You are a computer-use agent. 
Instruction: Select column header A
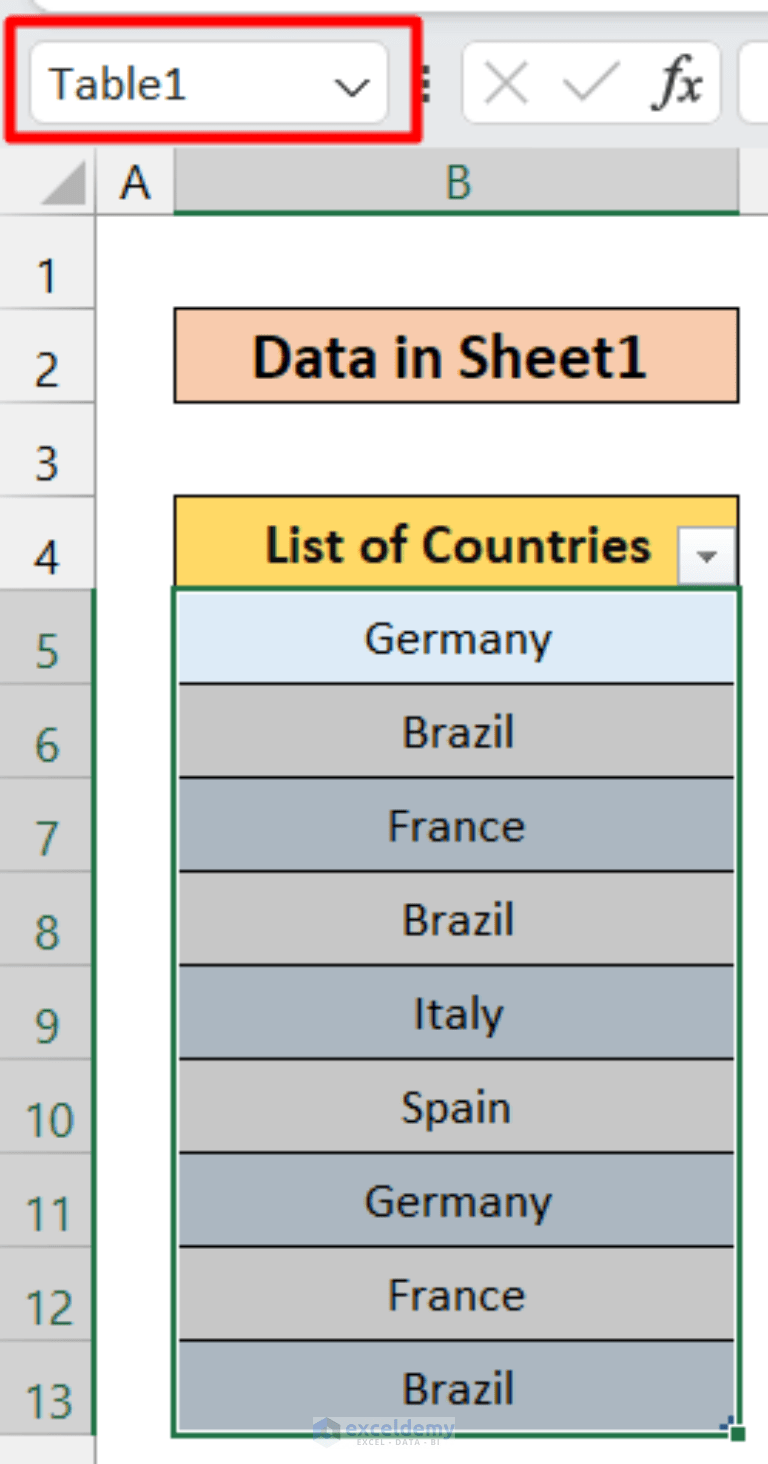point(133,183)
